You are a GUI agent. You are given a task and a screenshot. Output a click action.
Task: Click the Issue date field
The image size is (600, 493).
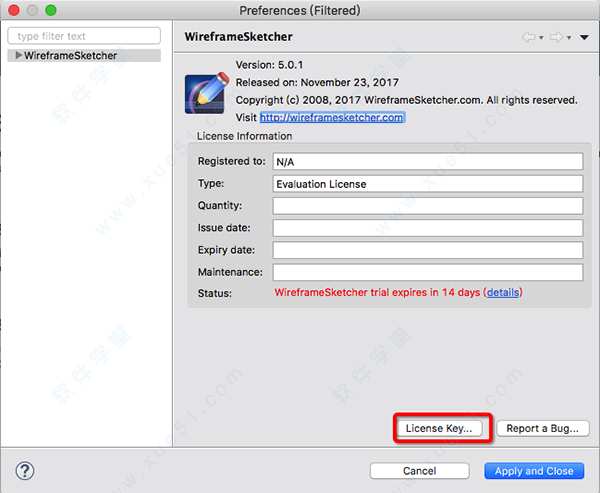428,228
